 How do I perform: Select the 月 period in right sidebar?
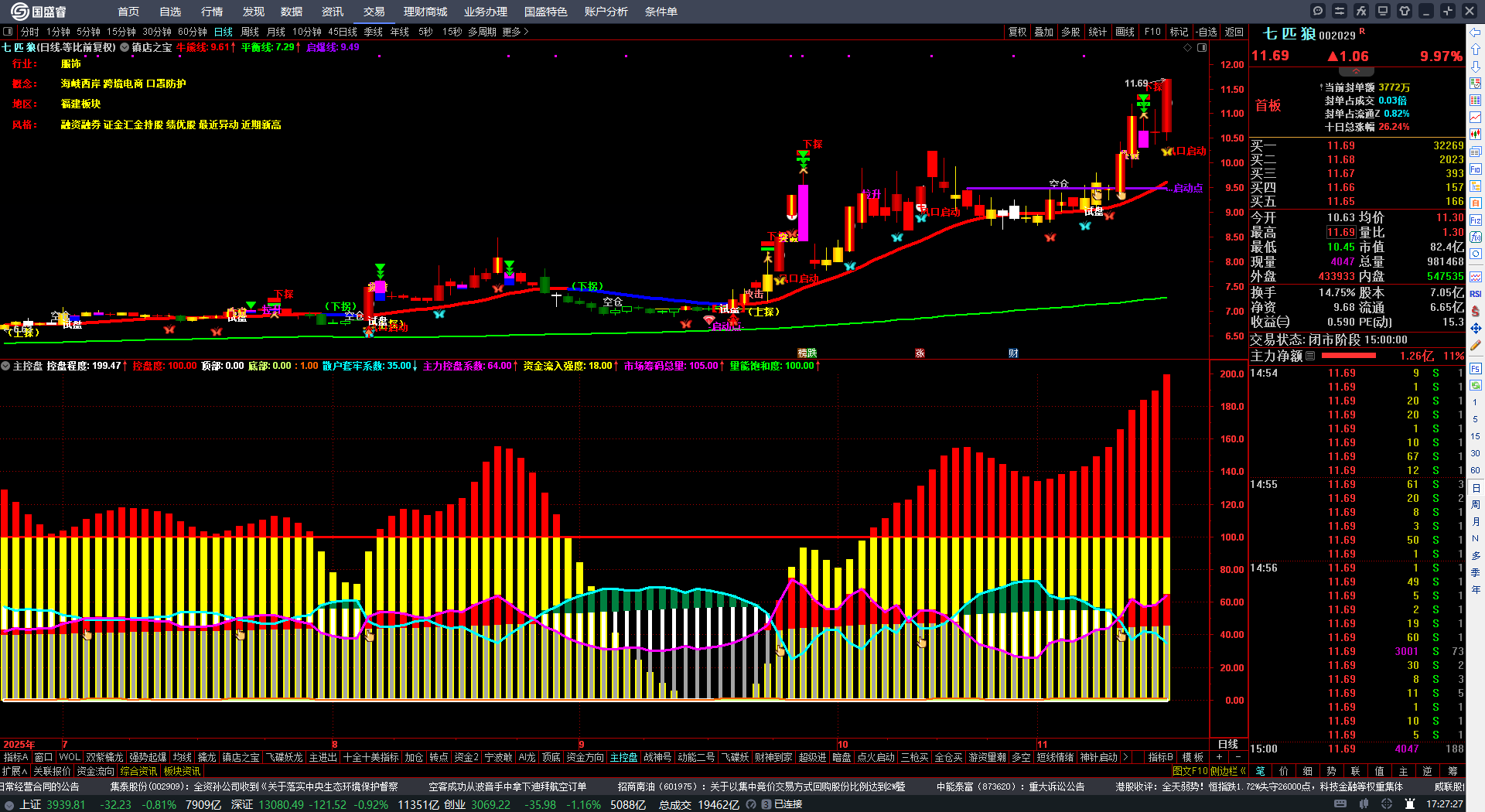1476,521
